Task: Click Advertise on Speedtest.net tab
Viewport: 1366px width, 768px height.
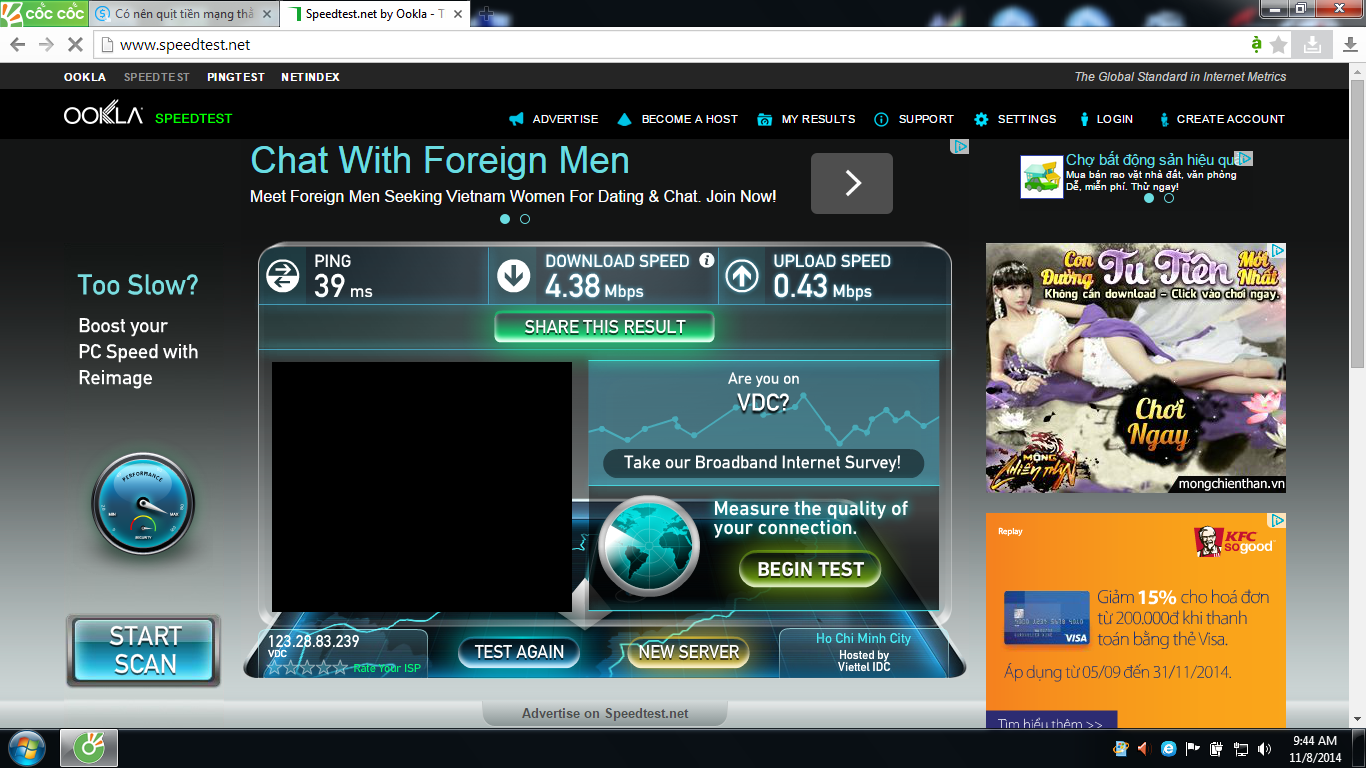Action: pos(605,713)
